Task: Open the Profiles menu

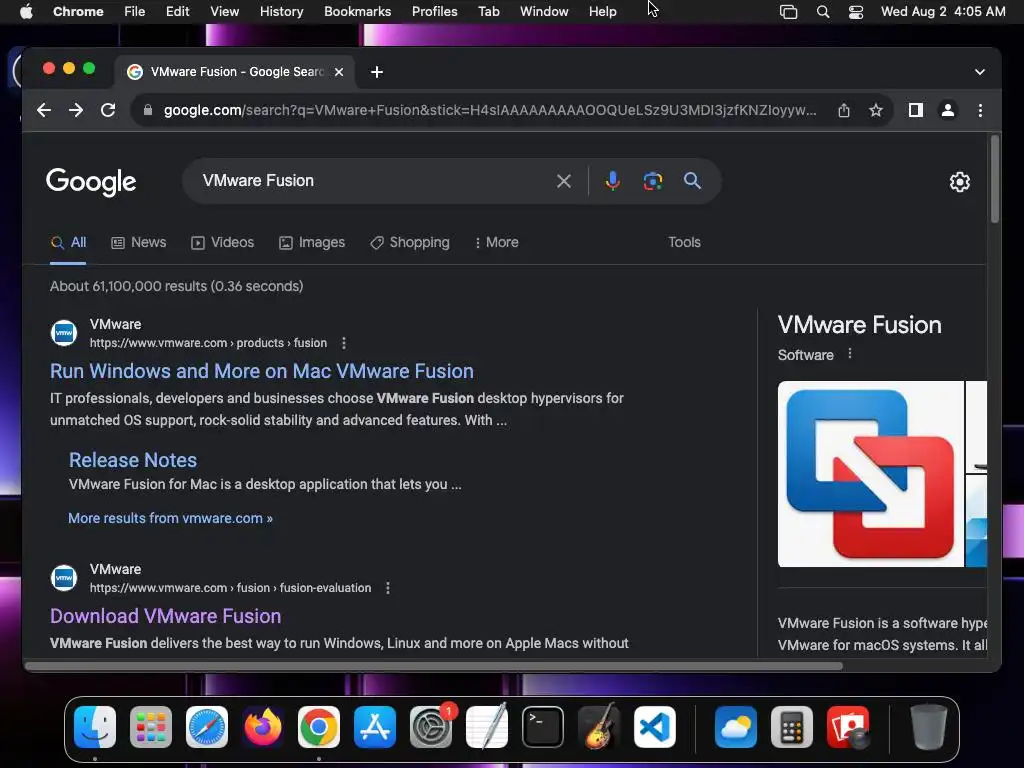Action: click(x=434, y=11)
